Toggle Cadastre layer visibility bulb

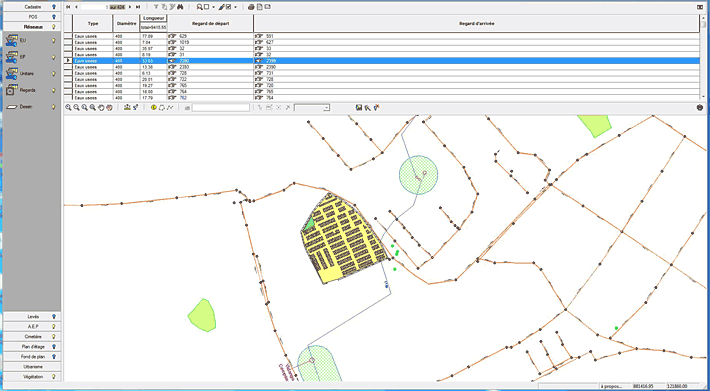click(54, 7)
